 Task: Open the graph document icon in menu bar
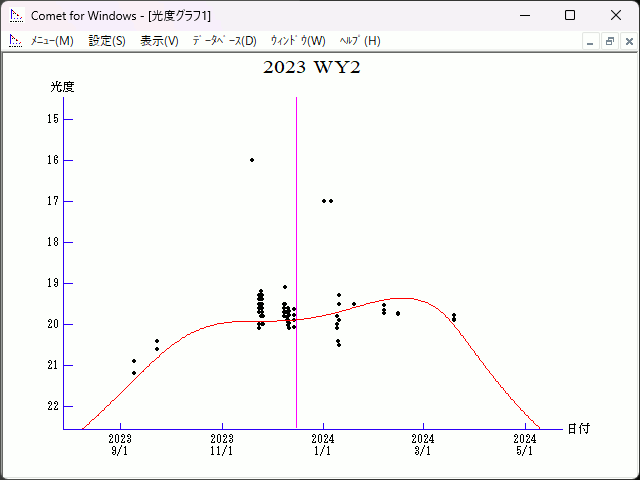pos(15,41)
